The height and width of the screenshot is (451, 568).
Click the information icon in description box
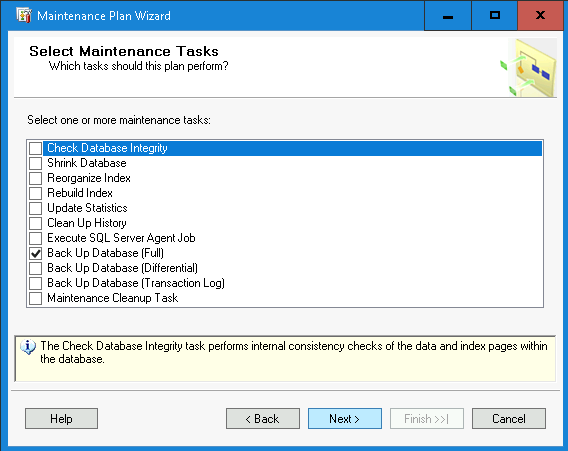(28, 347)
